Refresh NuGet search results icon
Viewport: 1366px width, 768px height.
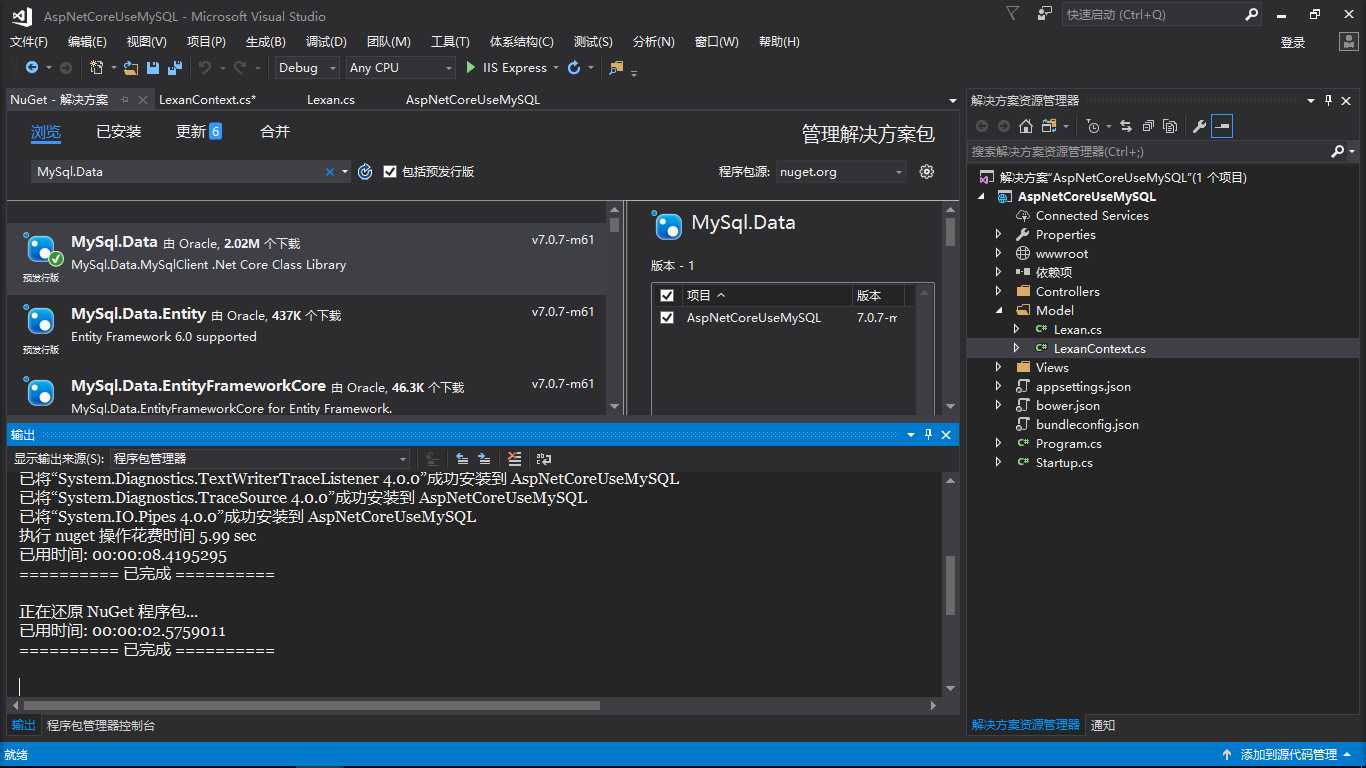click(365, 172)
